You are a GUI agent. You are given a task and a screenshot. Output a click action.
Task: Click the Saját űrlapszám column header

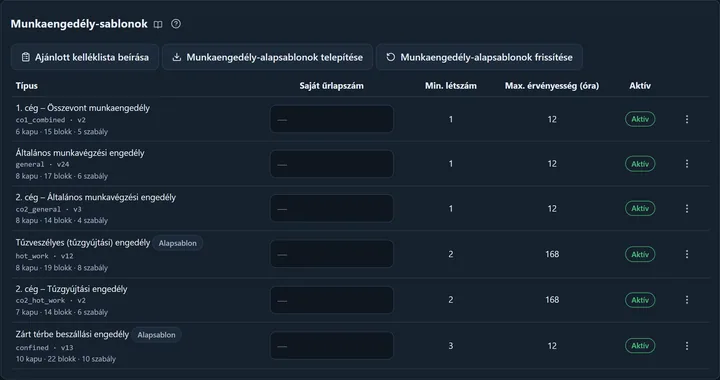332,86
